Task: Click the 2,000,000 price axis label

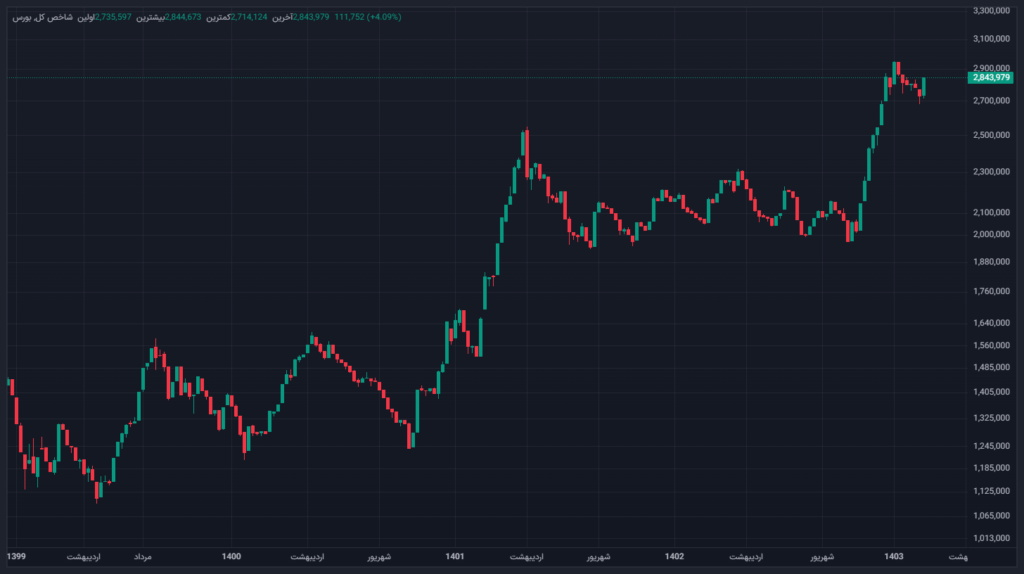Action: coord(991,234)
